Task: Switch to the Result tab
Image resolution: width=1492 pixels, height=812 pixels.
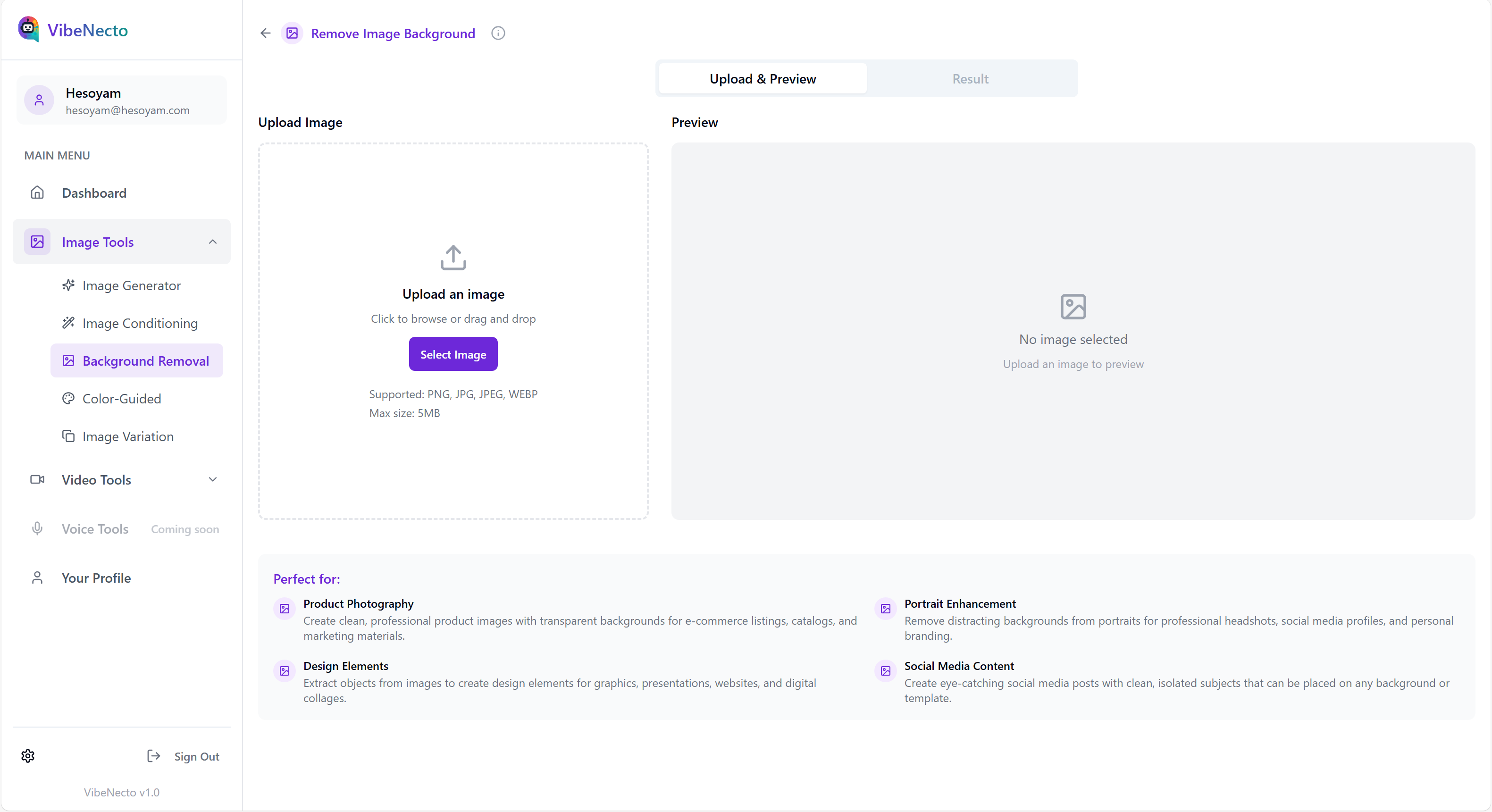Action: click(x=970, y=79)
